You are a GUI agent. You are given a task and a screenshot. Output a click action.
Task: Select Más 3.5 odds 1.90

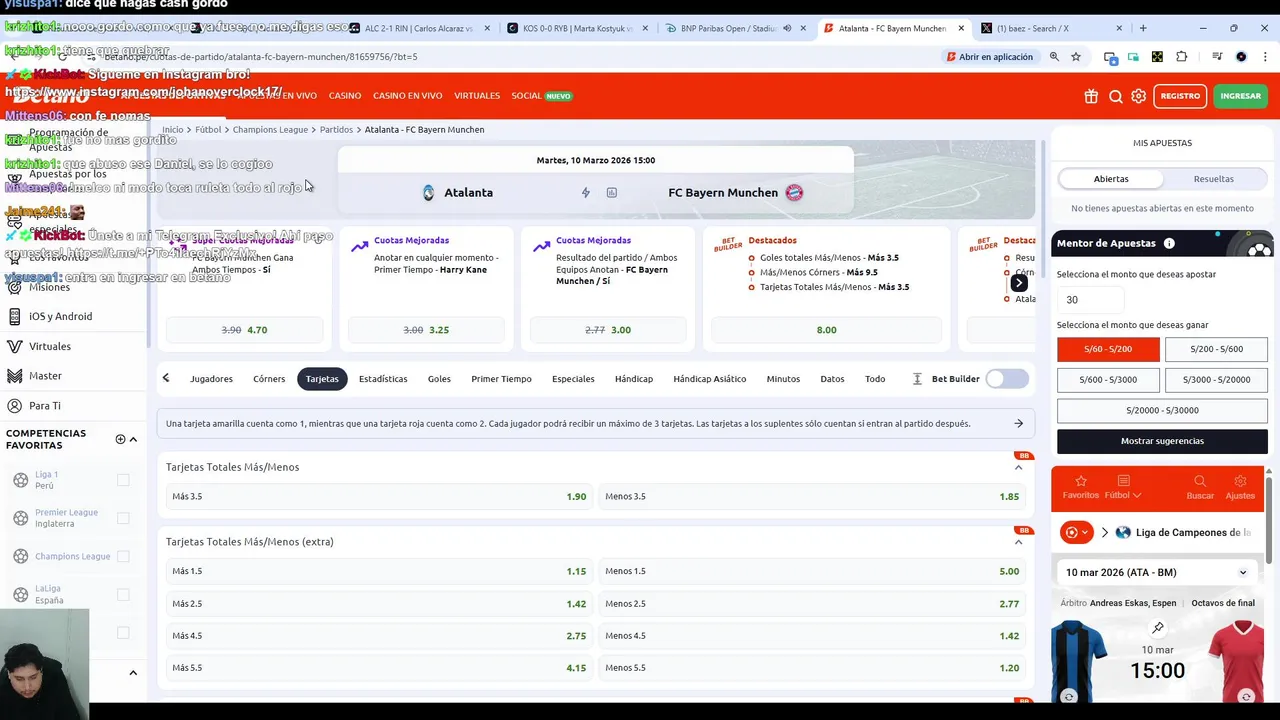[379, 497]
